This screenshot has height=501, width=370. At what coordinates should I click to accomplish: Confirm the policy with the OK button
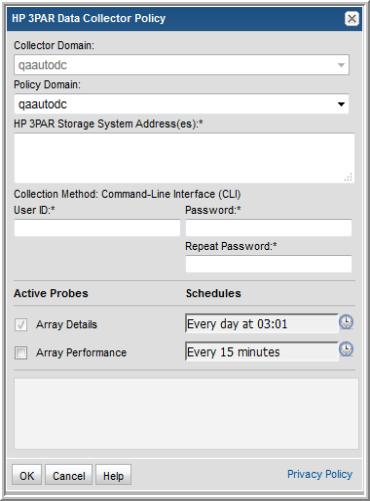pyautogui.click(x=27, y=475)
